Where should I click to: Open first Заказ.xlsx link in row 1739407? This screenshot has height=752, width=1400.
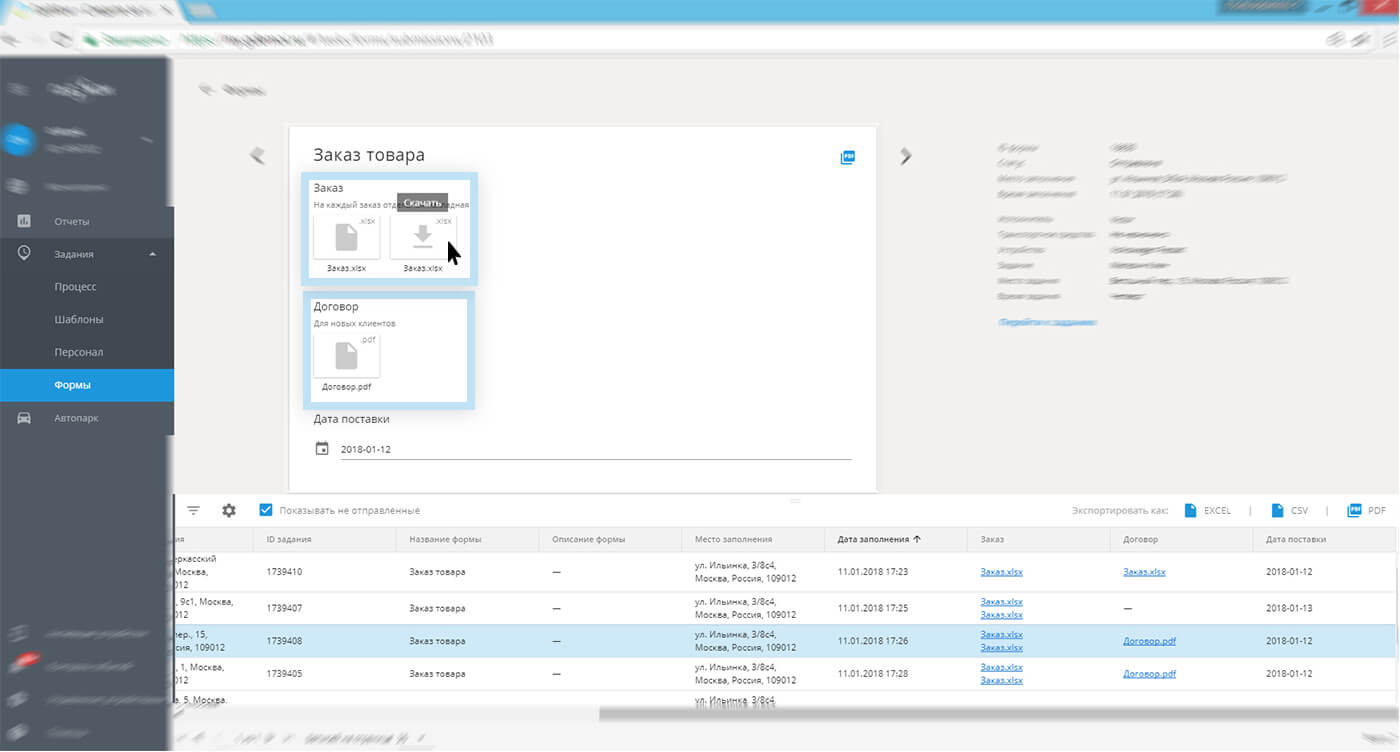coord(1001,602)
